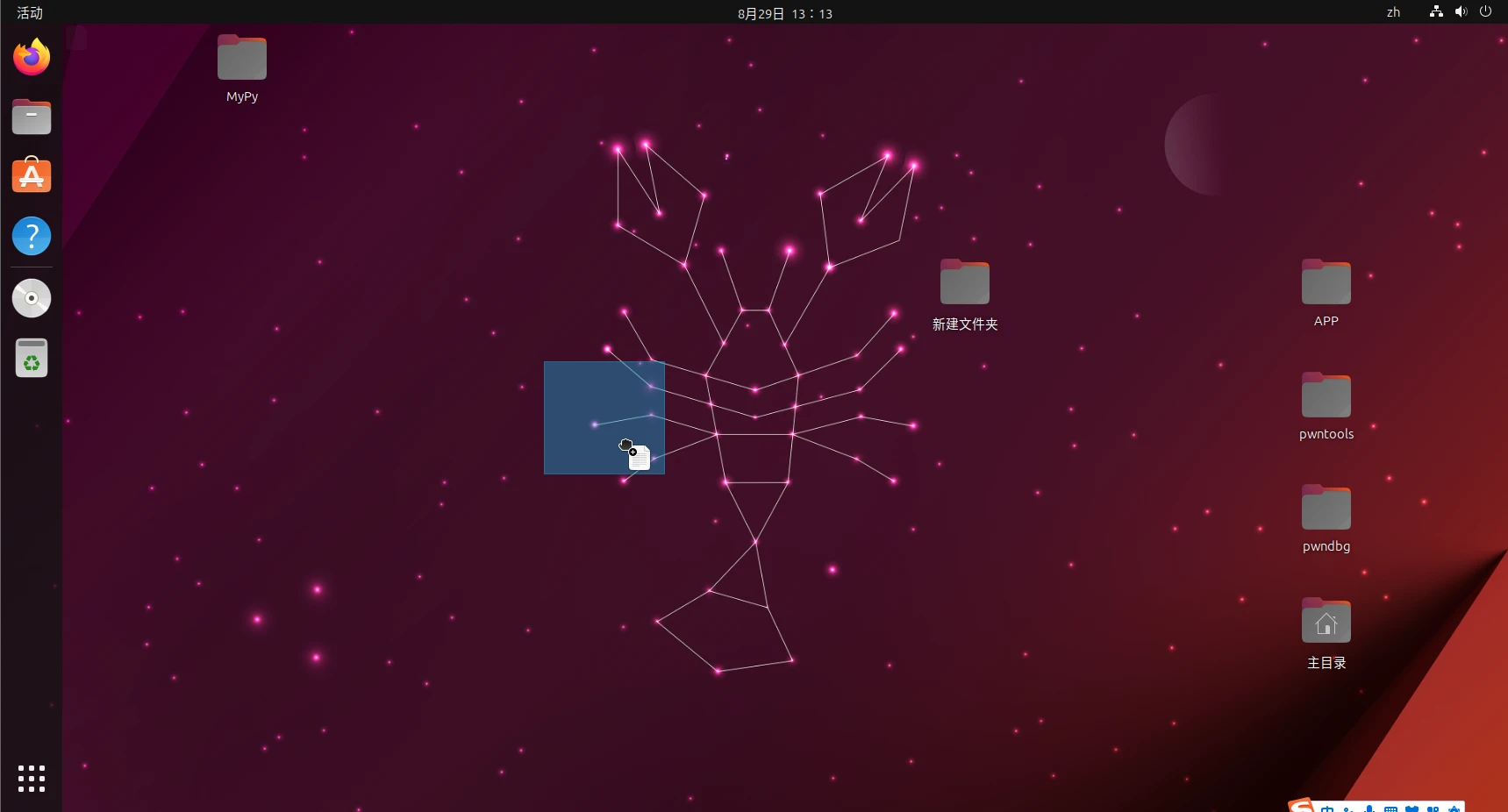Open the Trash from the dock
Image resolution: width=1508 pixels, height=812 pixels.
32,358
